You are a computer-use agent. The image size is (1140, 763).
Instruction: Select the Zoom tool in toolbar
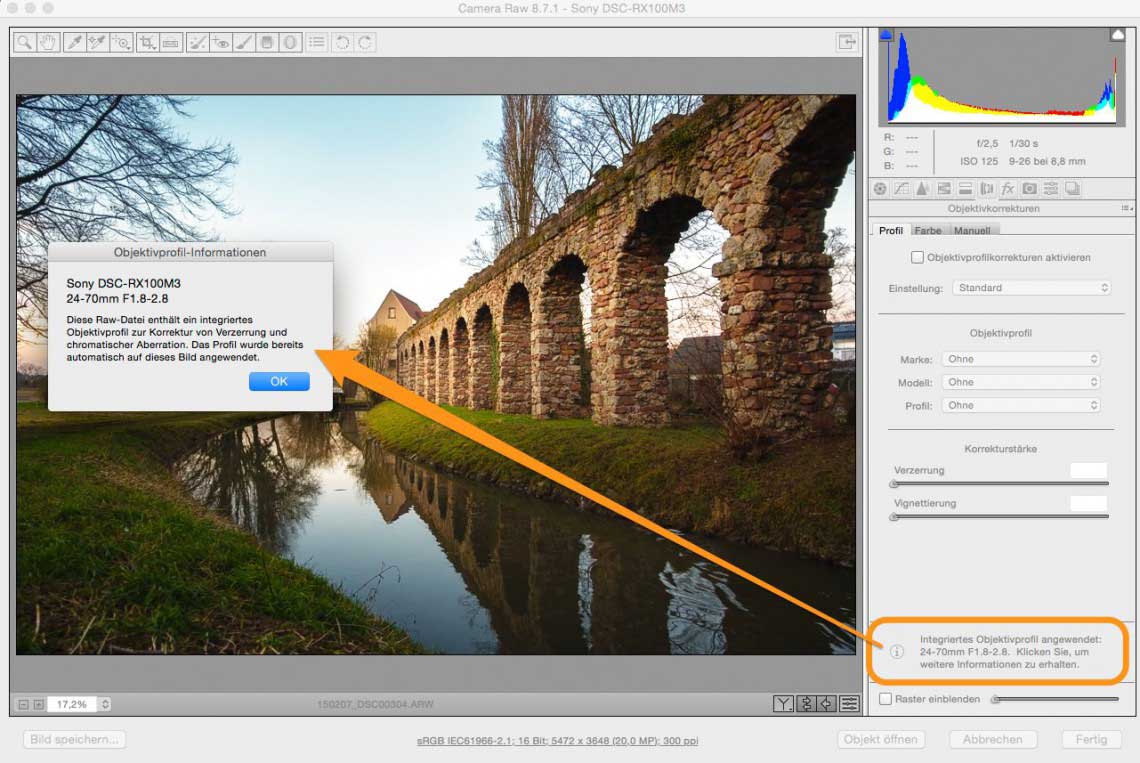[x=23, y=42]
